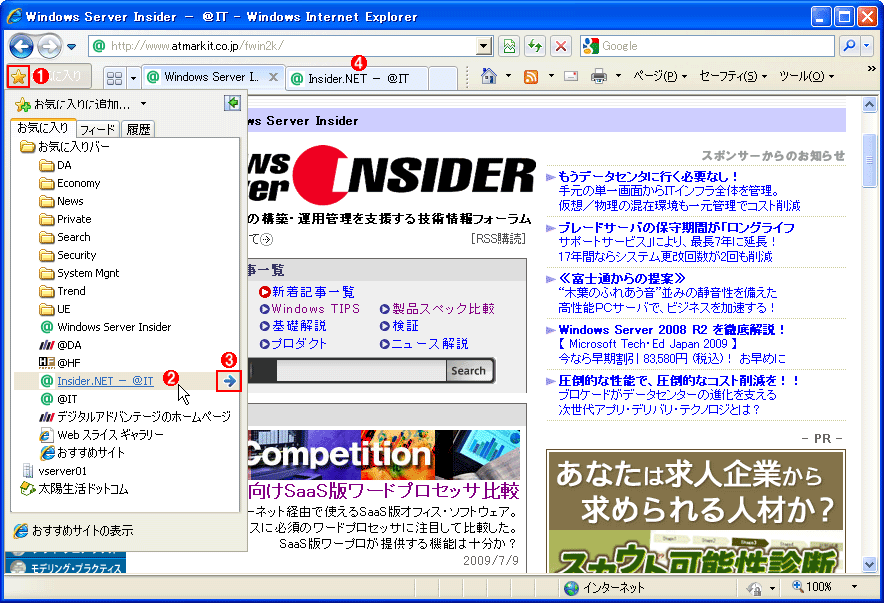This screenshot has height=603, width=884.
Task: Click the Forward navigation button
Action: click(x=50, y=46)
